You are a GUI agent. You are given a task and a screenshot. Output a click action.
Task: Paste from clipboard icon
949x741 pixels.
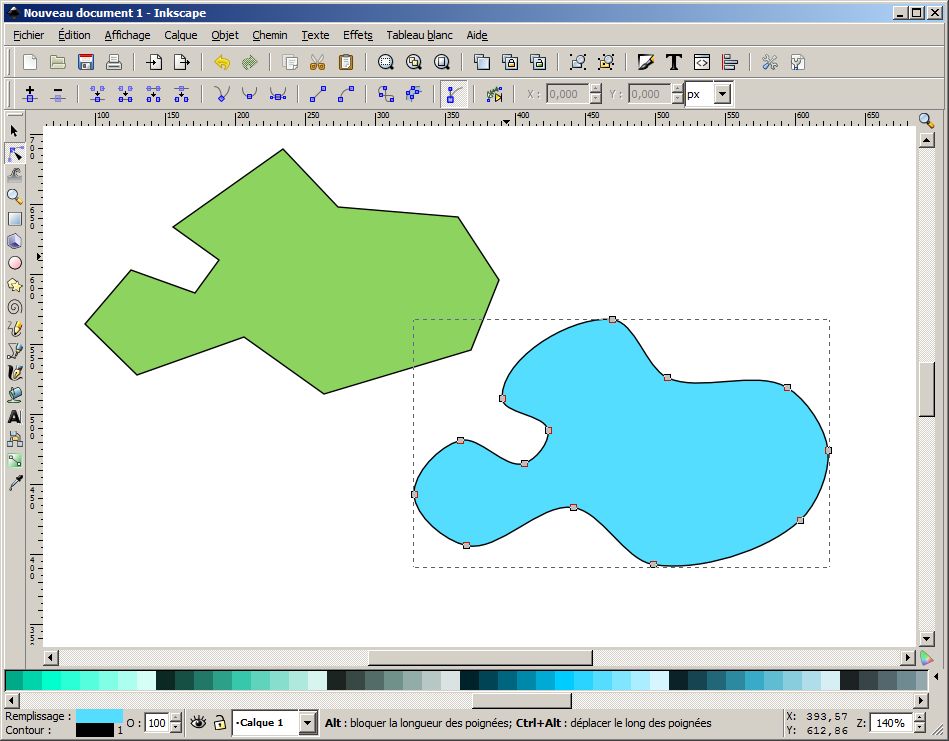point(346,62)
